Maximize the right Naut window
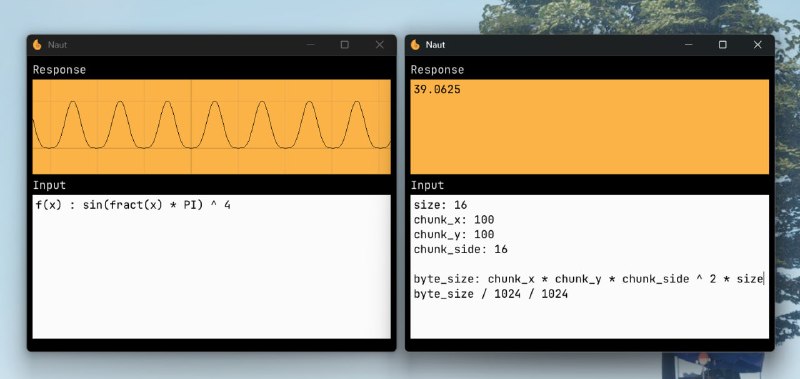The image size is (800, 379). point(723,45)
